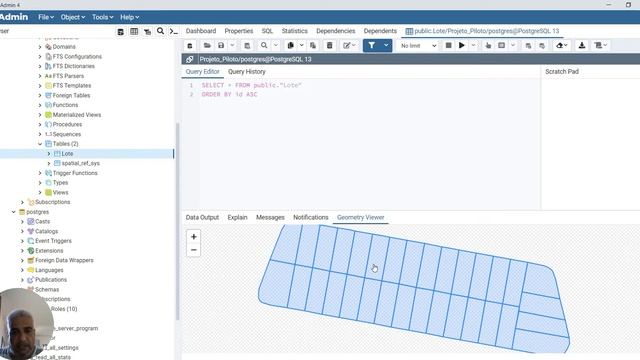This screenshot has height=360, width=640.
Task: Select the Foreign Data Wrappers tree item
Action: click(64, 260)
